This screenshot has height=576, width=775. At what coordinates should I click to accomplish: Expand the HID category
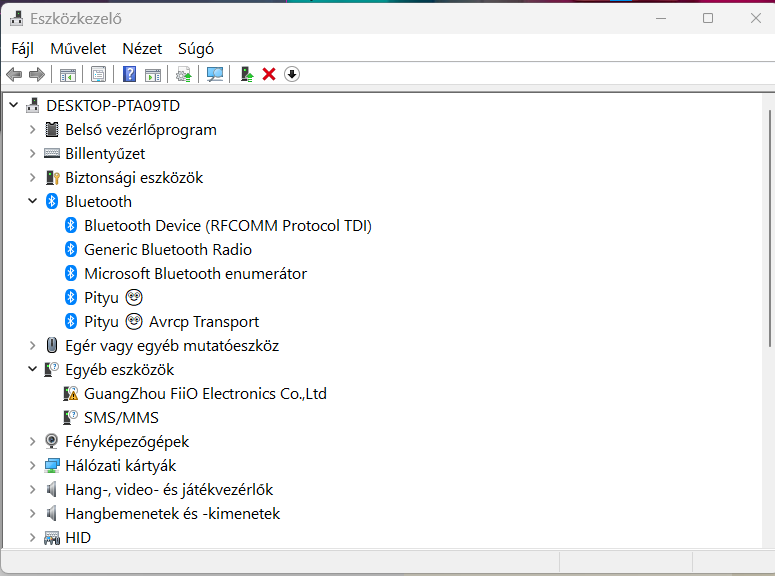pyautogui.click(x=33, y=537)
